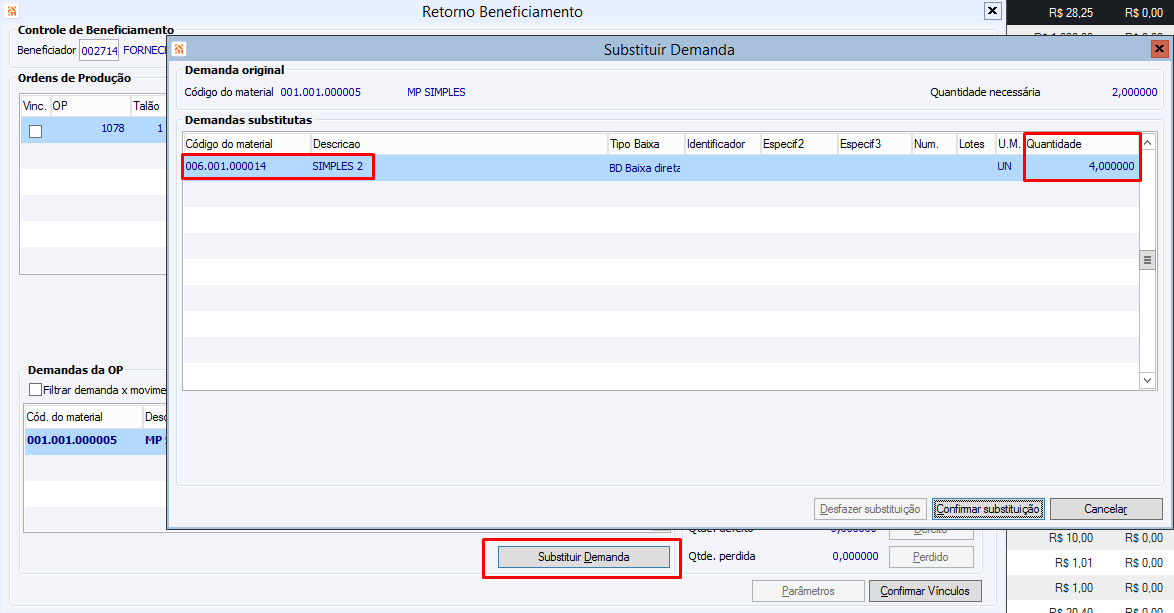Close the Substituir Demanda dialog
The width and height of the screenshot is (1174, 613).
pos(1159,49)
